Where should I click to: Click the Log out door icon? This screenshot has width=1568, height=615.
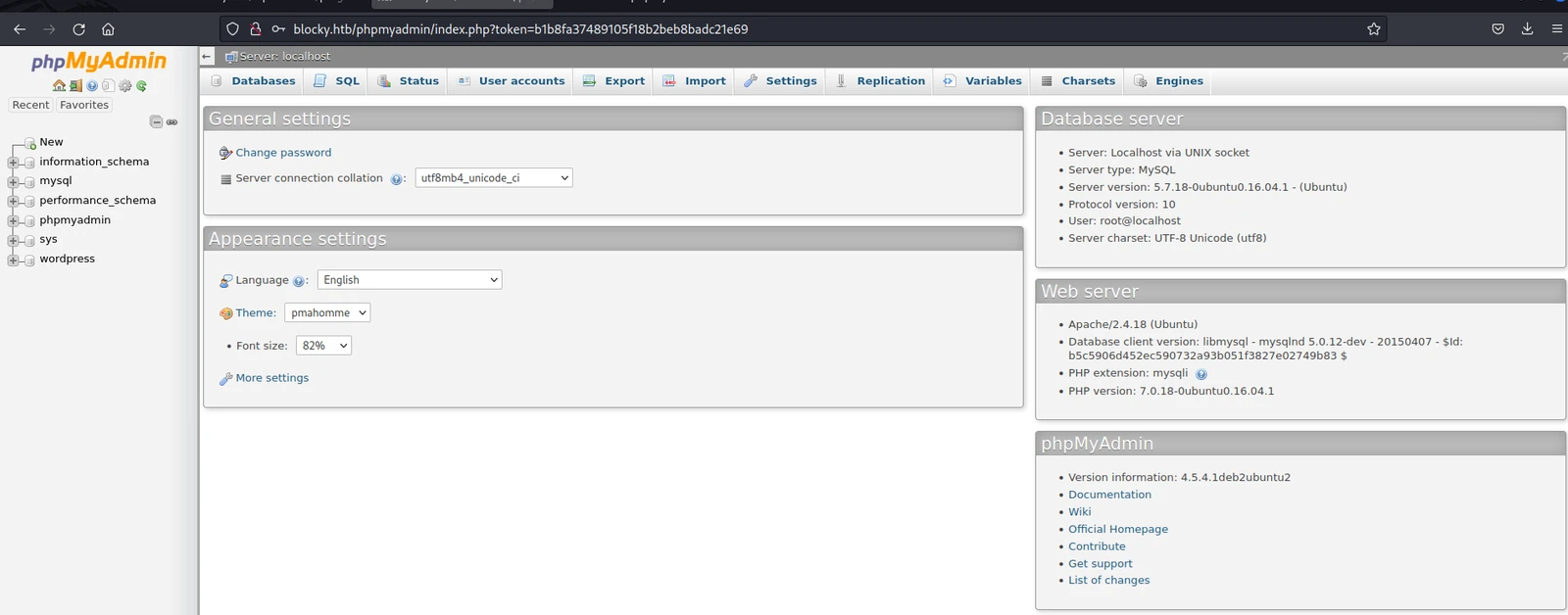(x=75, y=86)
